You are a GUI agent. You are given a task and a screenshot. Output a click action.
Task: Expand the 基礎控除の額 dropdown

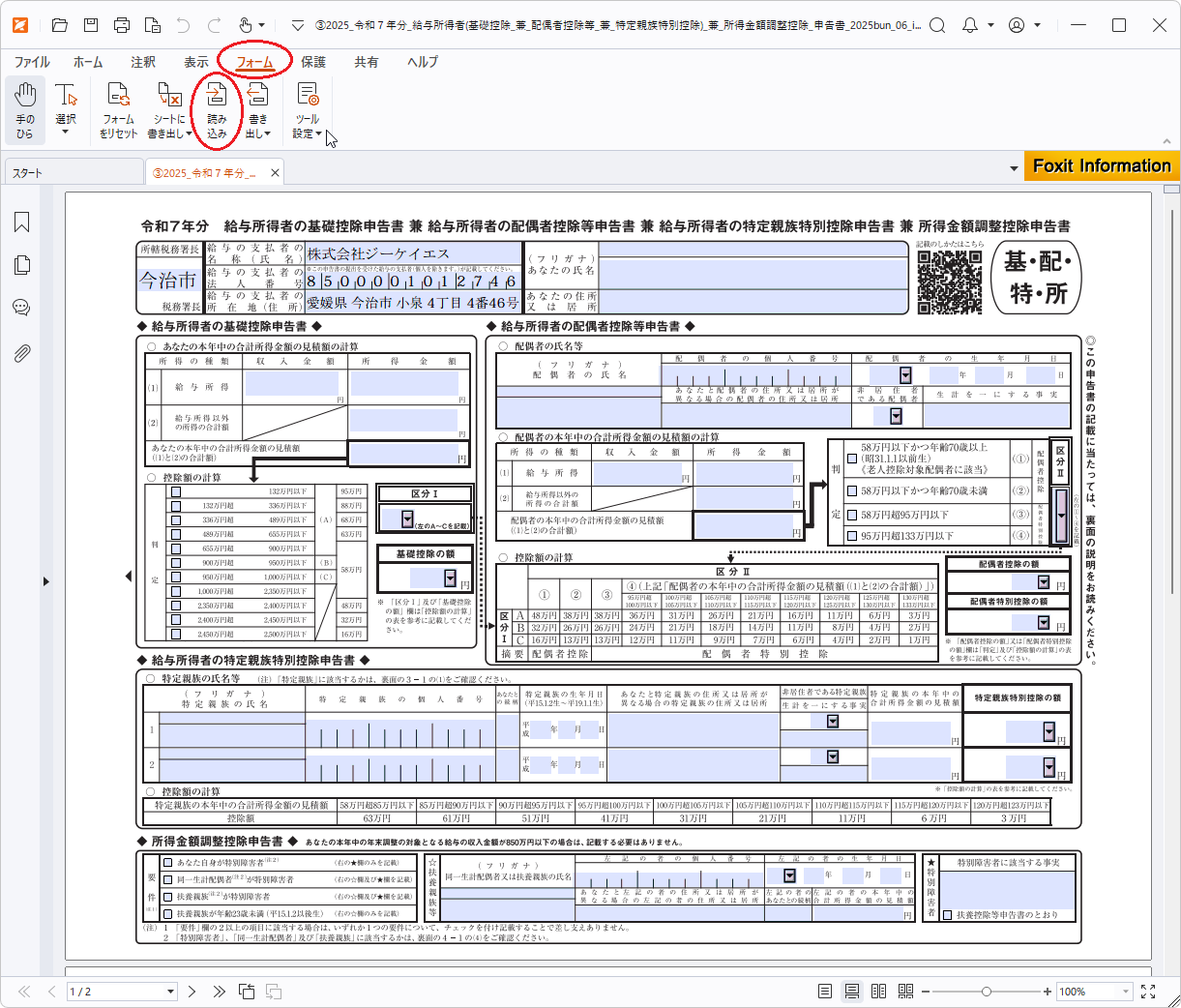pos(450,578)
